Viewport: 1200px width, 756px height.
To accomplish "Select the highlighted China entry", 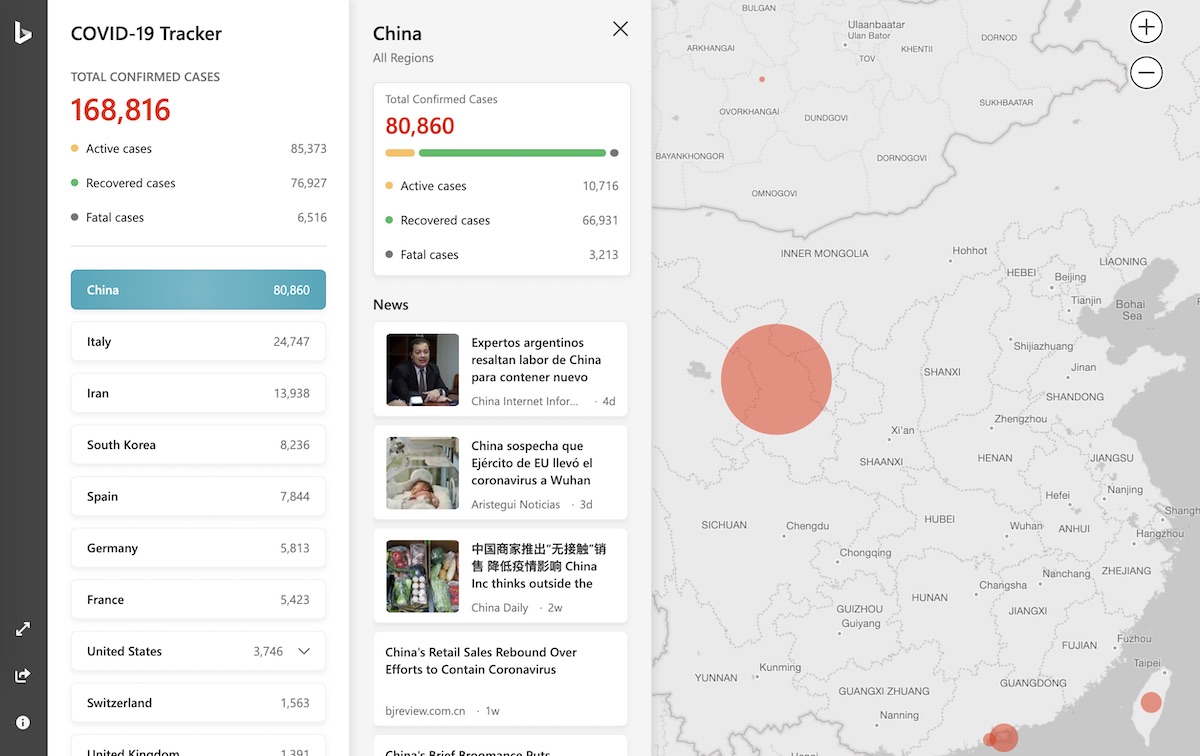I will (198, 290).
